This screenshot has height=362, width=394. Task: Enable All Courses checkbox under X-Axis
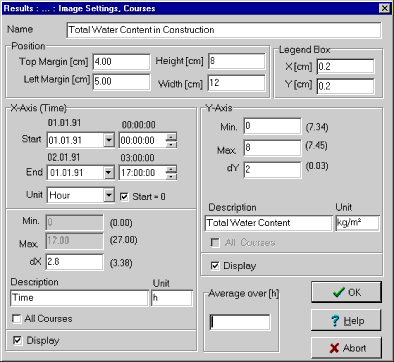click(x=17, y=319)
